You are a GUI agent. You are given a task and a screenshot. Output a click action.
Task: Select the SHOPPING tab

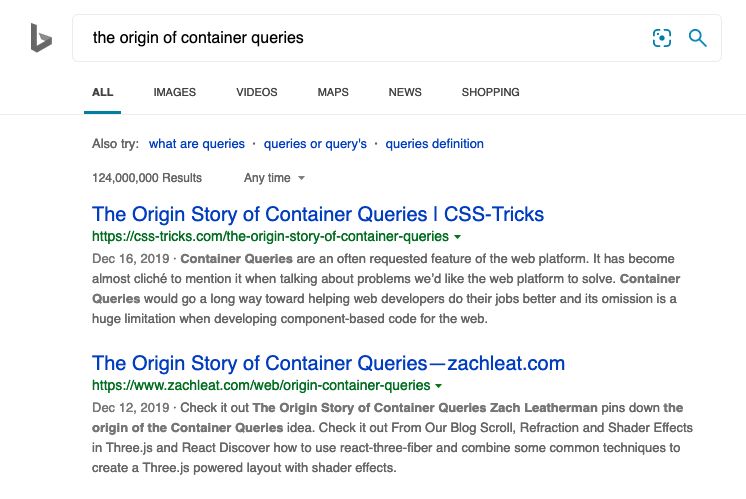[491, 92]
